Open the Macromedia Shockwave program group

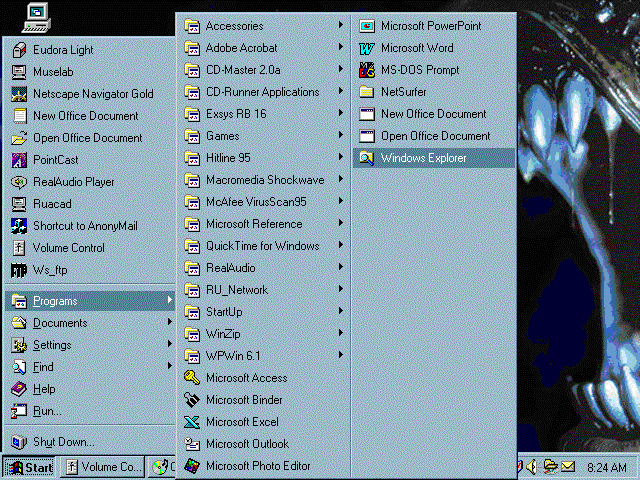tap(264, 180)
